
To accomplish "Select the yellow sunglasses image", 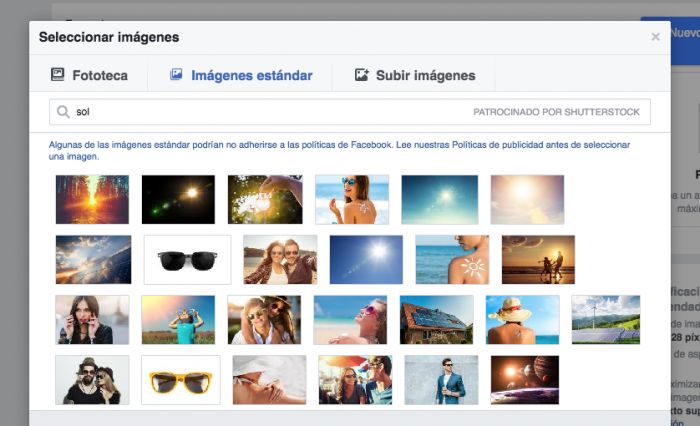I will [181, 380].
